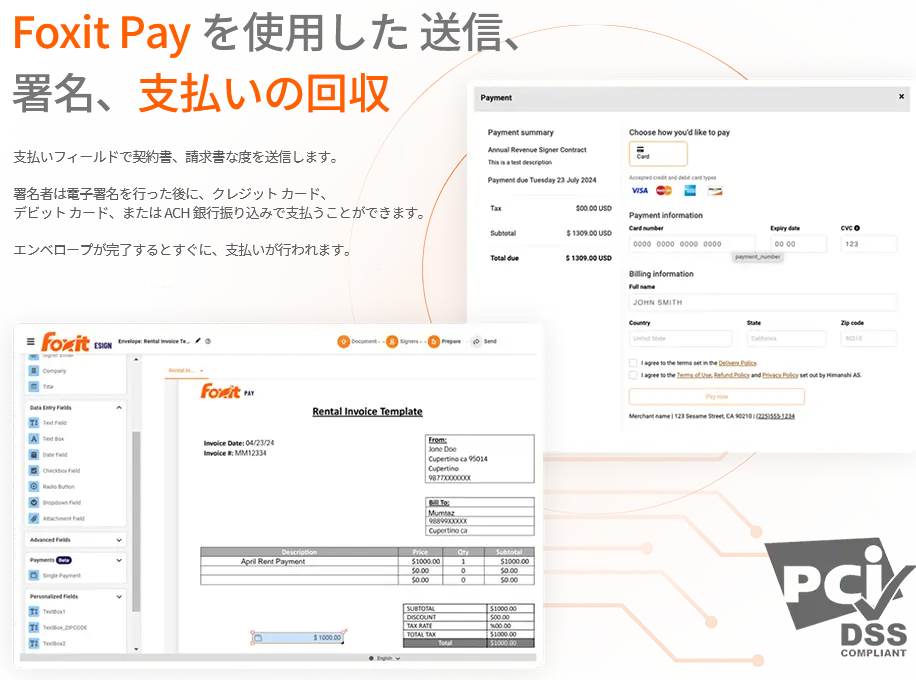
Task: Click the Send step label
Action: pos(490,341)
